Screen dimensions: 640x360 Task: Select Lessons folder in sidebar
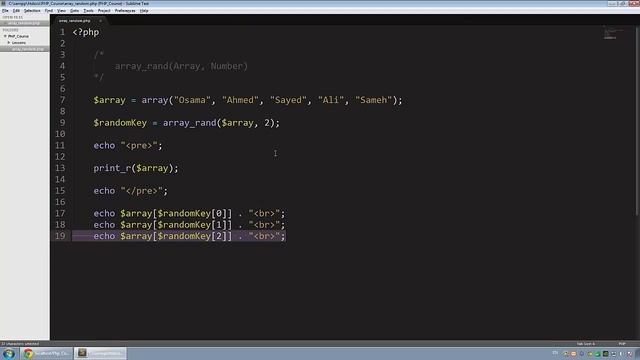(x=19, y=42)
